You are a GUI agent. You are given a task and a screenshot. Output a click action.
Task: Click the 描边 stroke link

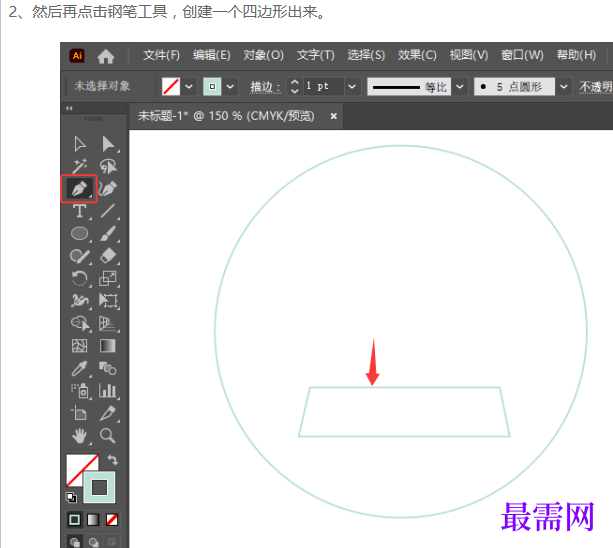(265, 87)
